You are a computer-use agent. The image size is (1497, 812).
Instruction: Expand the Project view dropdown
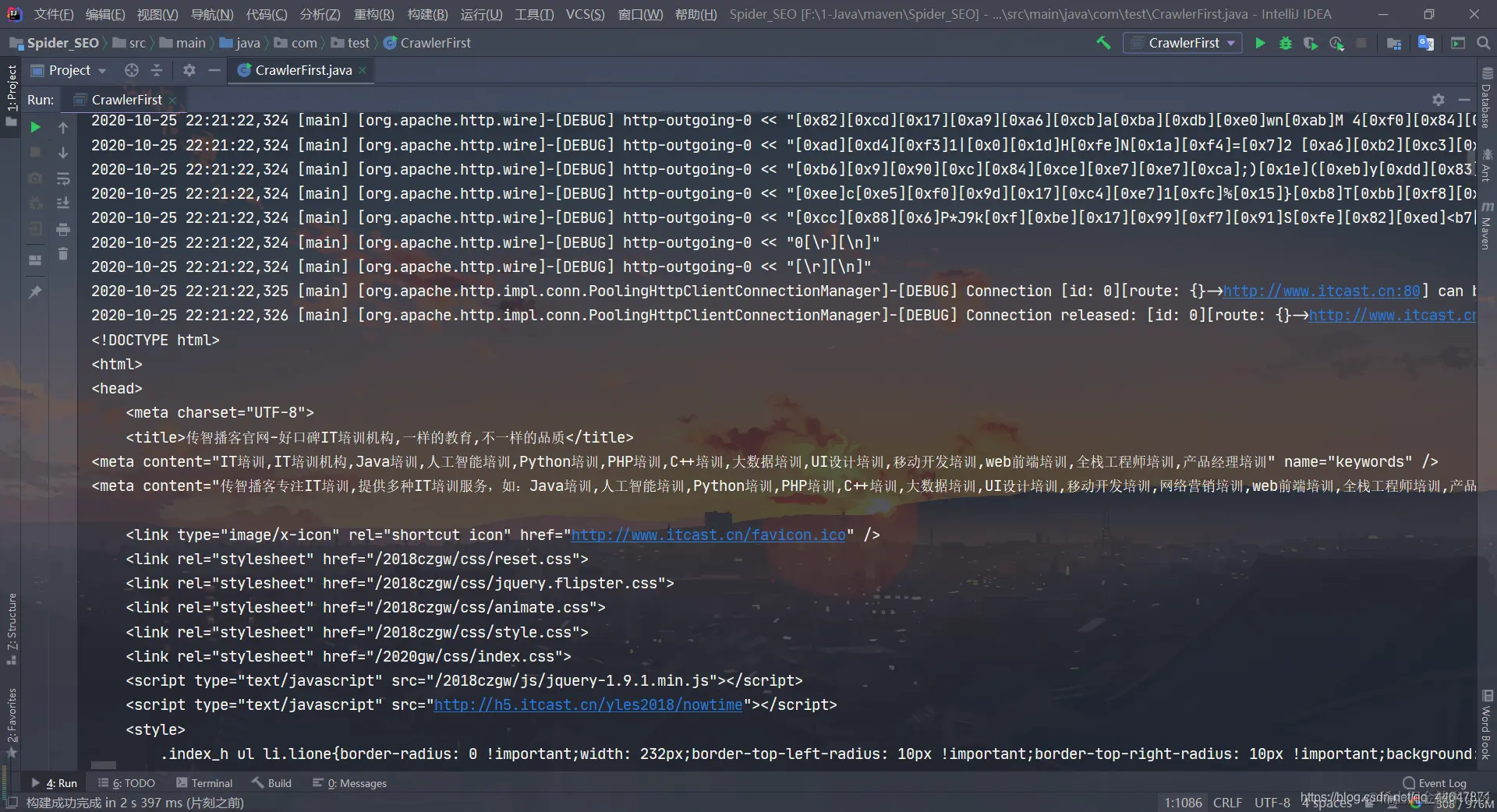pos(102,71)
